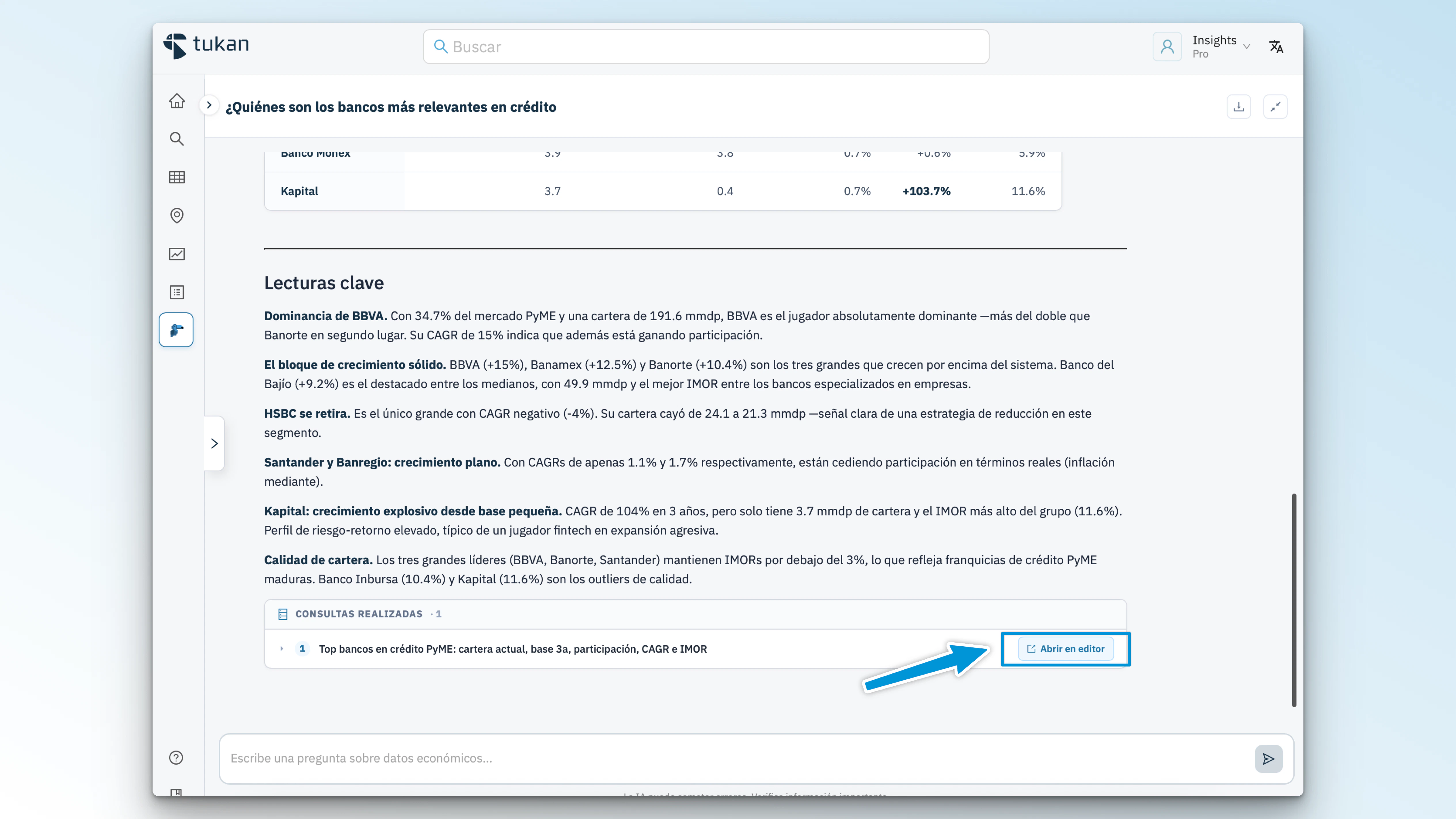This screenshot has height=819, width=1456.
Task: Click the bold text Calidad de cartera.
Action: pos(318,559)
